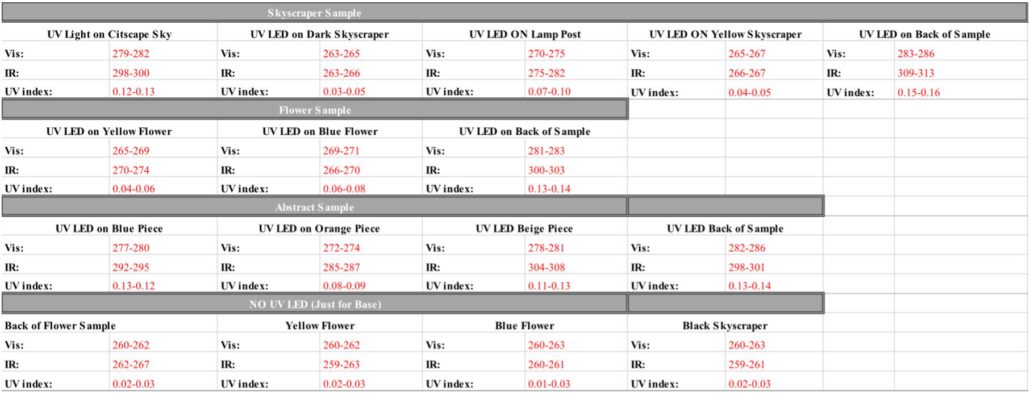
Task: Select the UV LED on Dark Skyscraper heading
Action: [320, 35]
